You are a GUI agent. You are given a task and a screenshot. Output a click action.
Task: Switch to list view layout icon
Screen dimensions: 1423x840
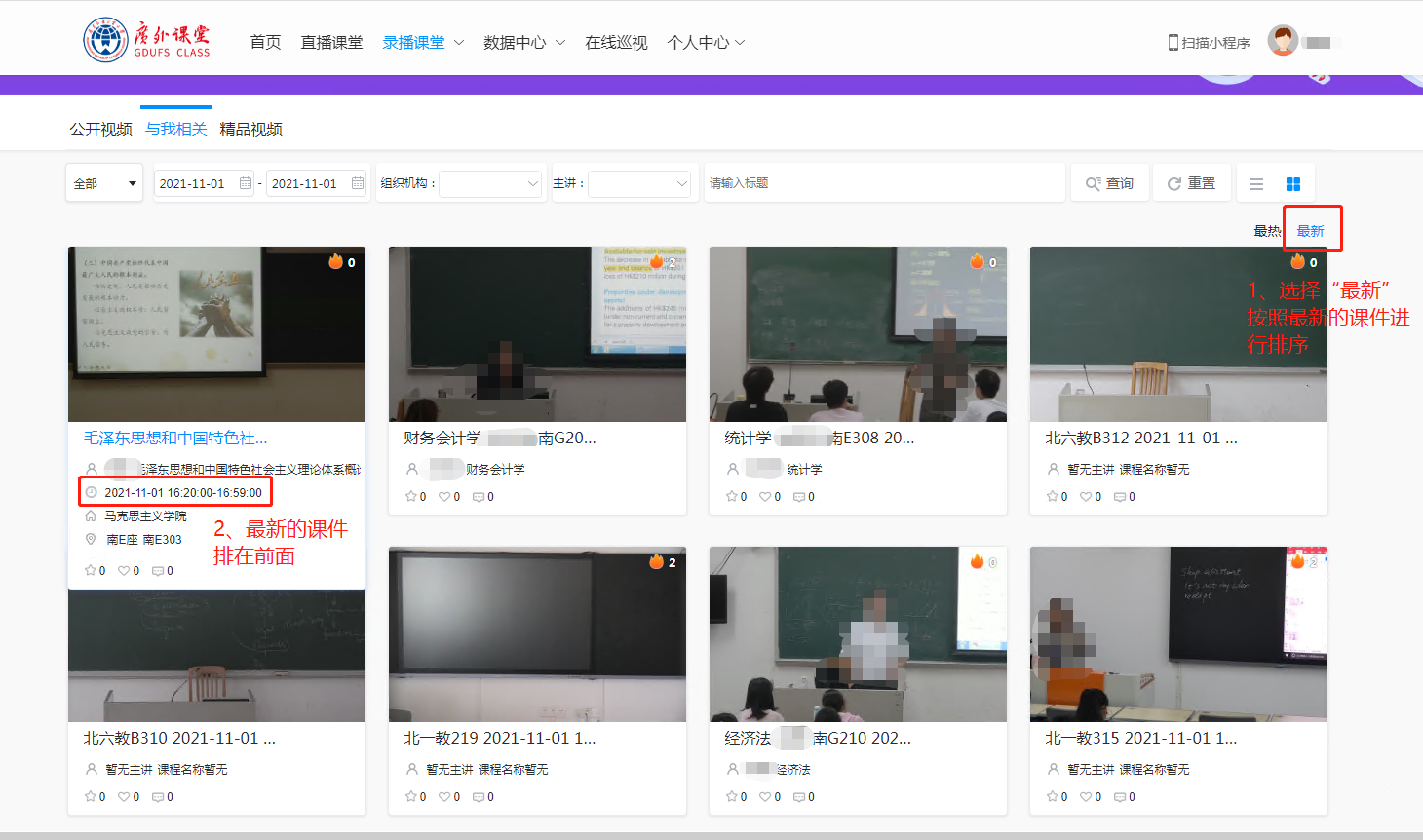click(x=1256, y=184)
